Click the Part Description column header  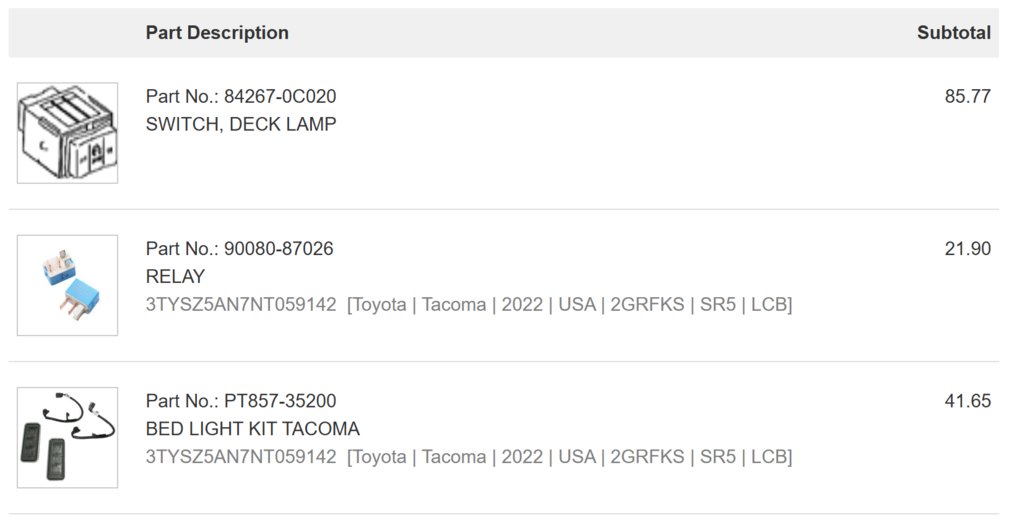[x=217, y=33]
